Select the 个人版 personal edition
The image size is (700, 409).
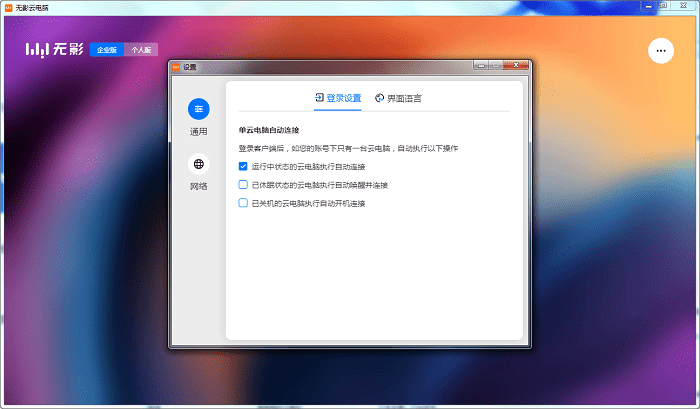(141, 49)
